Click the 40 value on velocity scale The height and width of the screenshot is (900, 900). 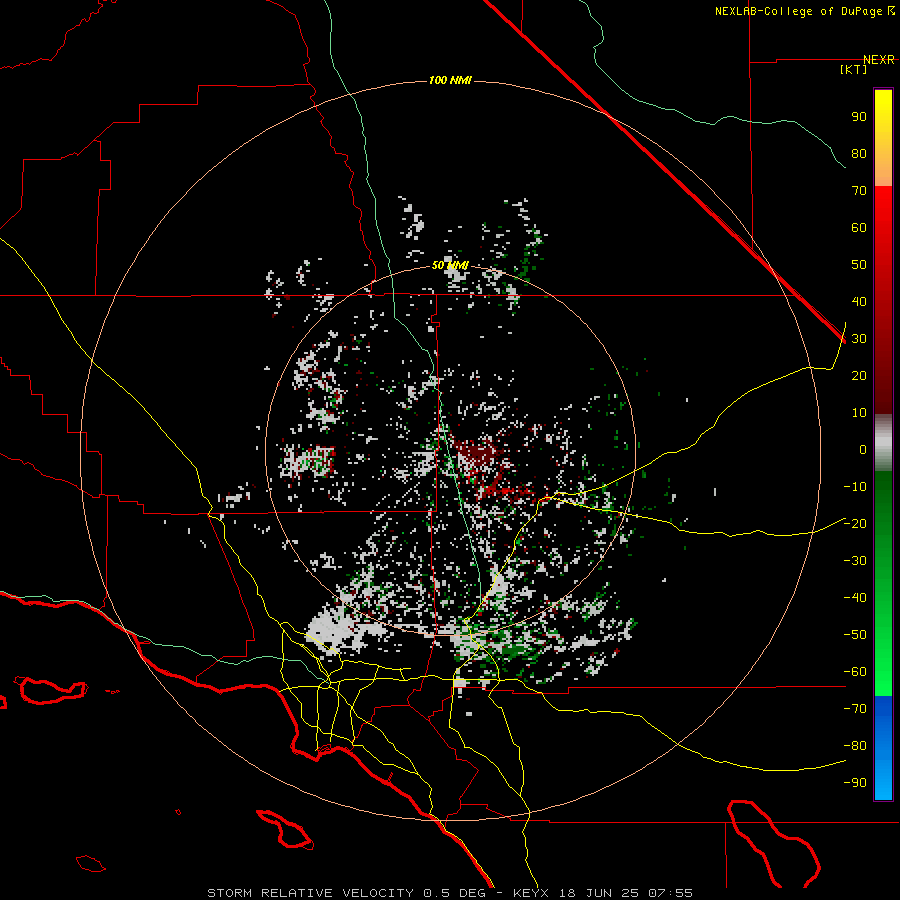tap(859, 302)
